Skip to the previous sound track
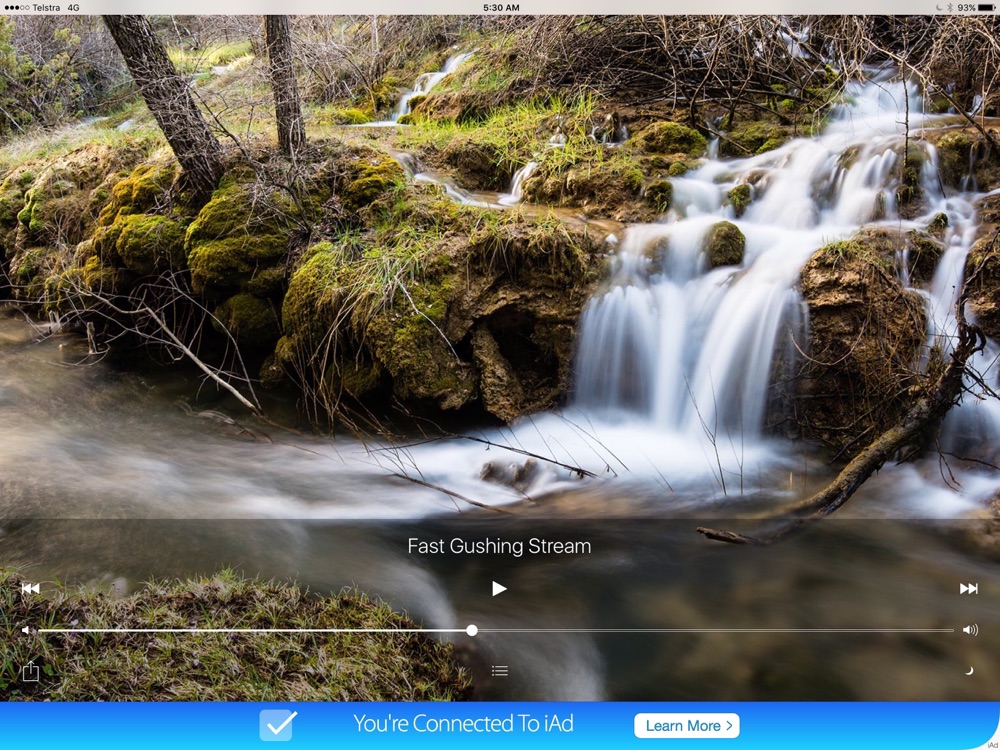 tap(31, 589)
